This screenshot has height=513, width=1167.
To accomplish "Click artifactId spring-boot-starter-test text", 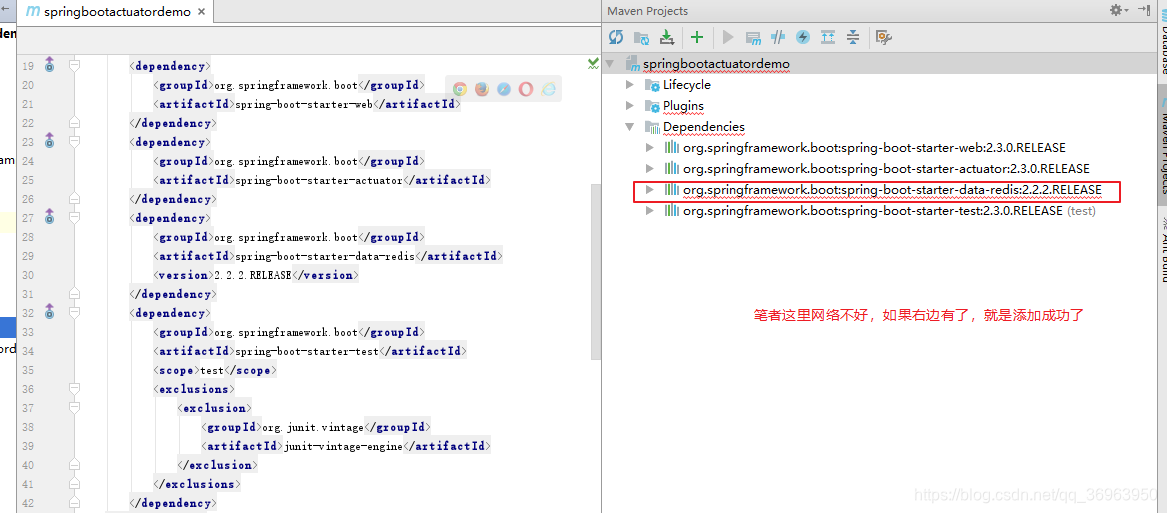I will click(x=307, y=351).
